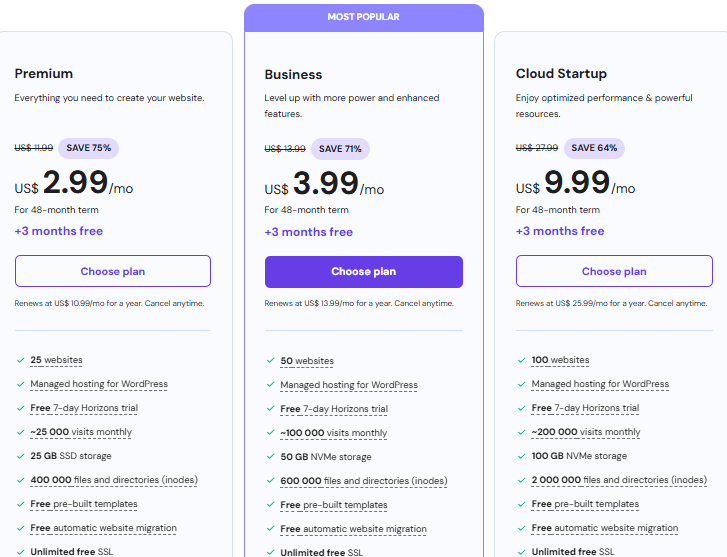Click the checkmark icon beside '50 websites'

pos(271,360)
